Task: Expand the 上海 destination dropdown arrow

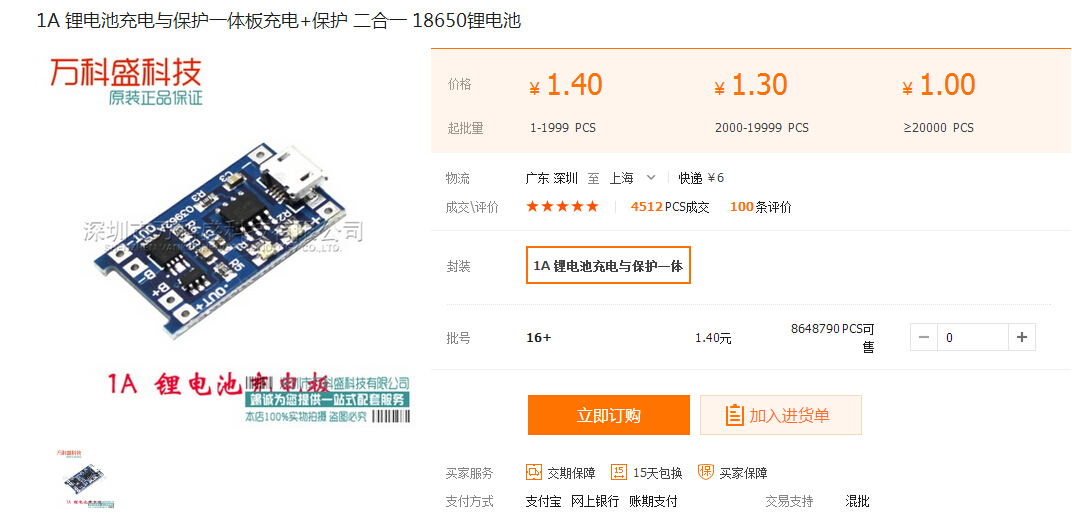Action: pyautogui.click(x=651, y=178)
